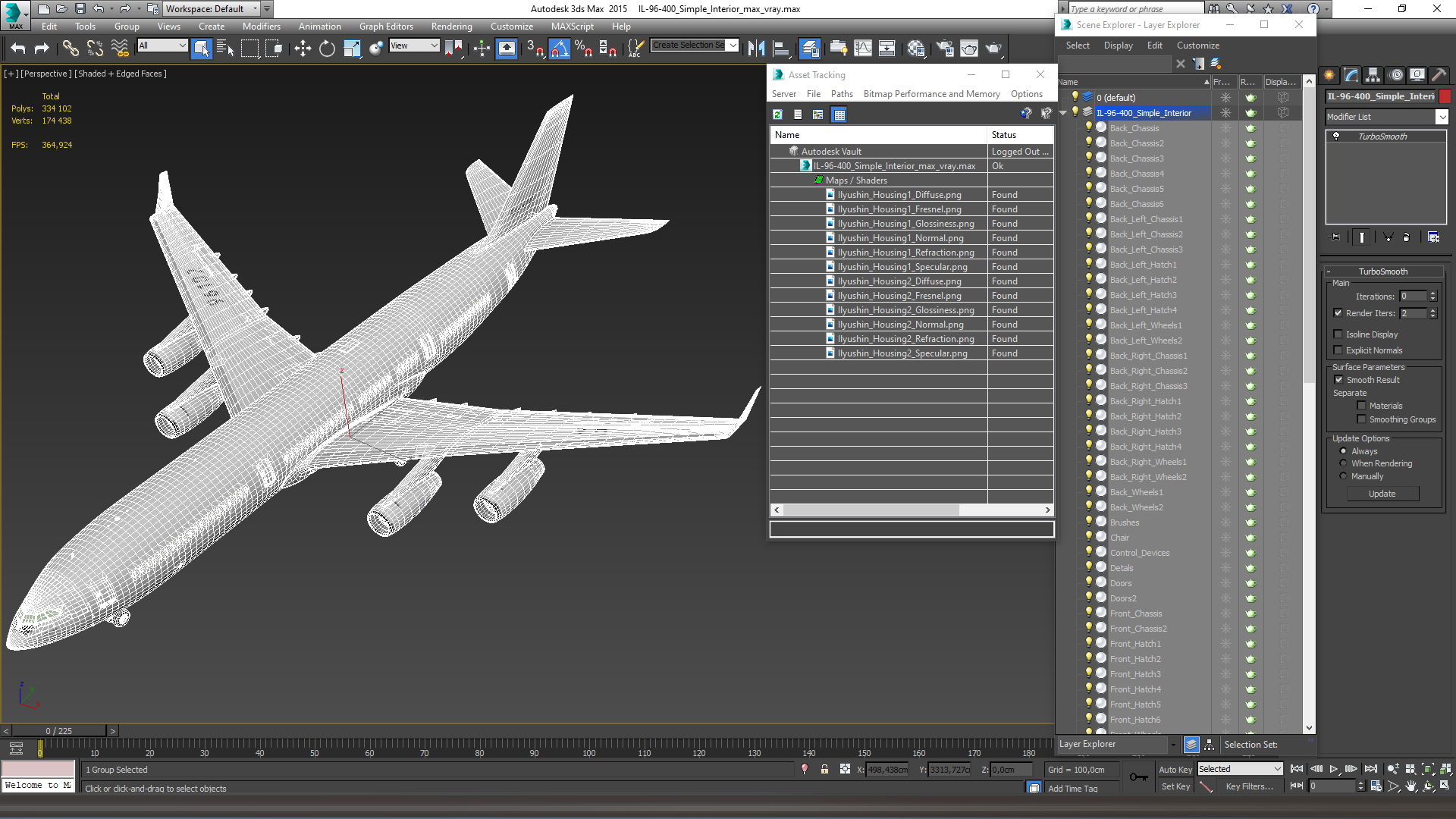Screen dimensions: 1456x819
Task: Open the Utilities hammer panel tab
Action: click(x=1439, y=74)
